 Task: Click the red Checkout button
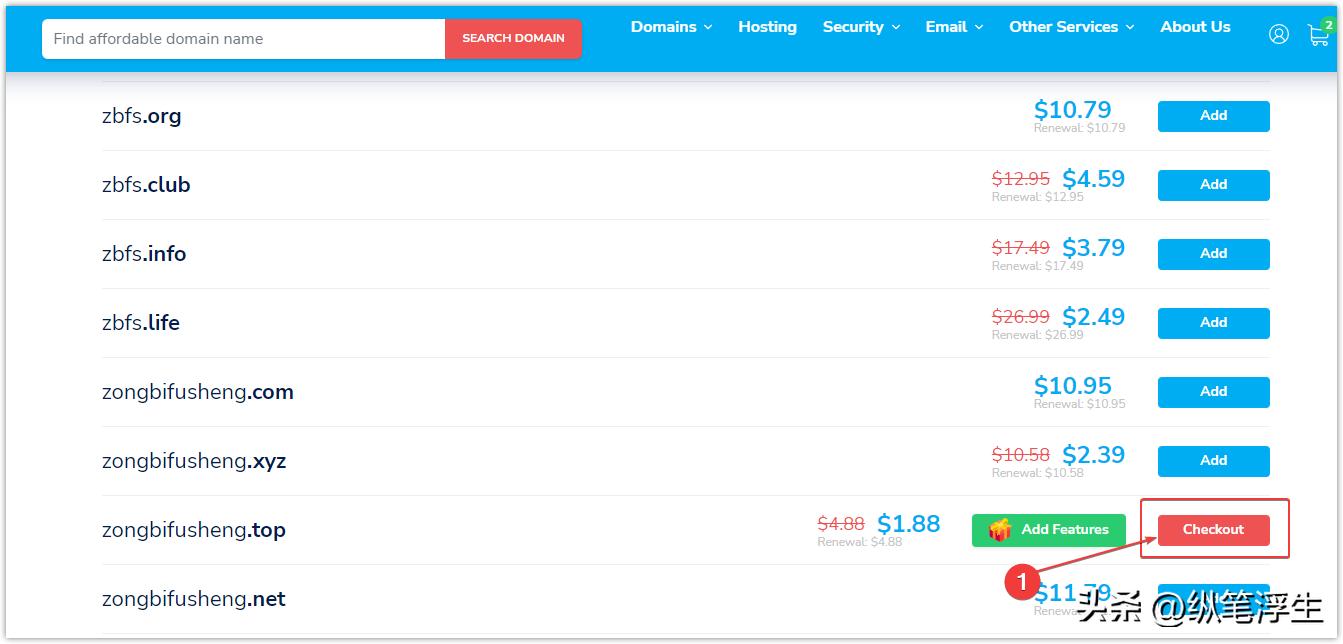[1213, 530]
